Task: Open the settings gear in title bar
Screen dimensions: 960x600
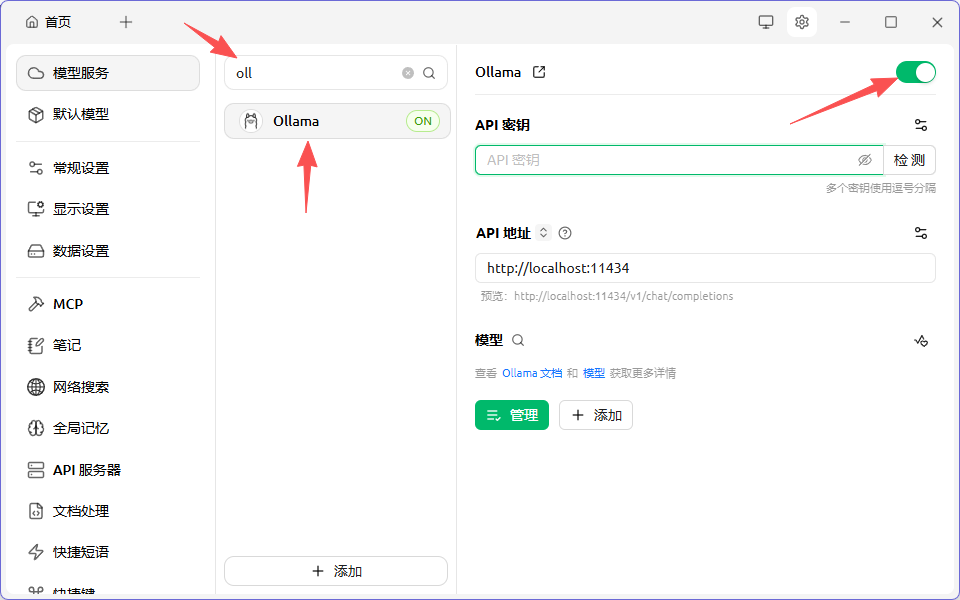Action: 801,22
